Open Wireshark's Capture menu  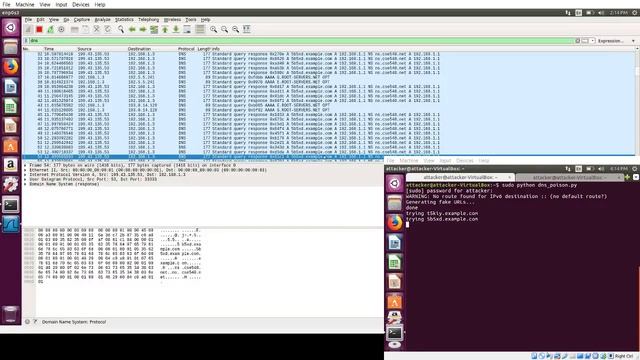tap(82, 20)
